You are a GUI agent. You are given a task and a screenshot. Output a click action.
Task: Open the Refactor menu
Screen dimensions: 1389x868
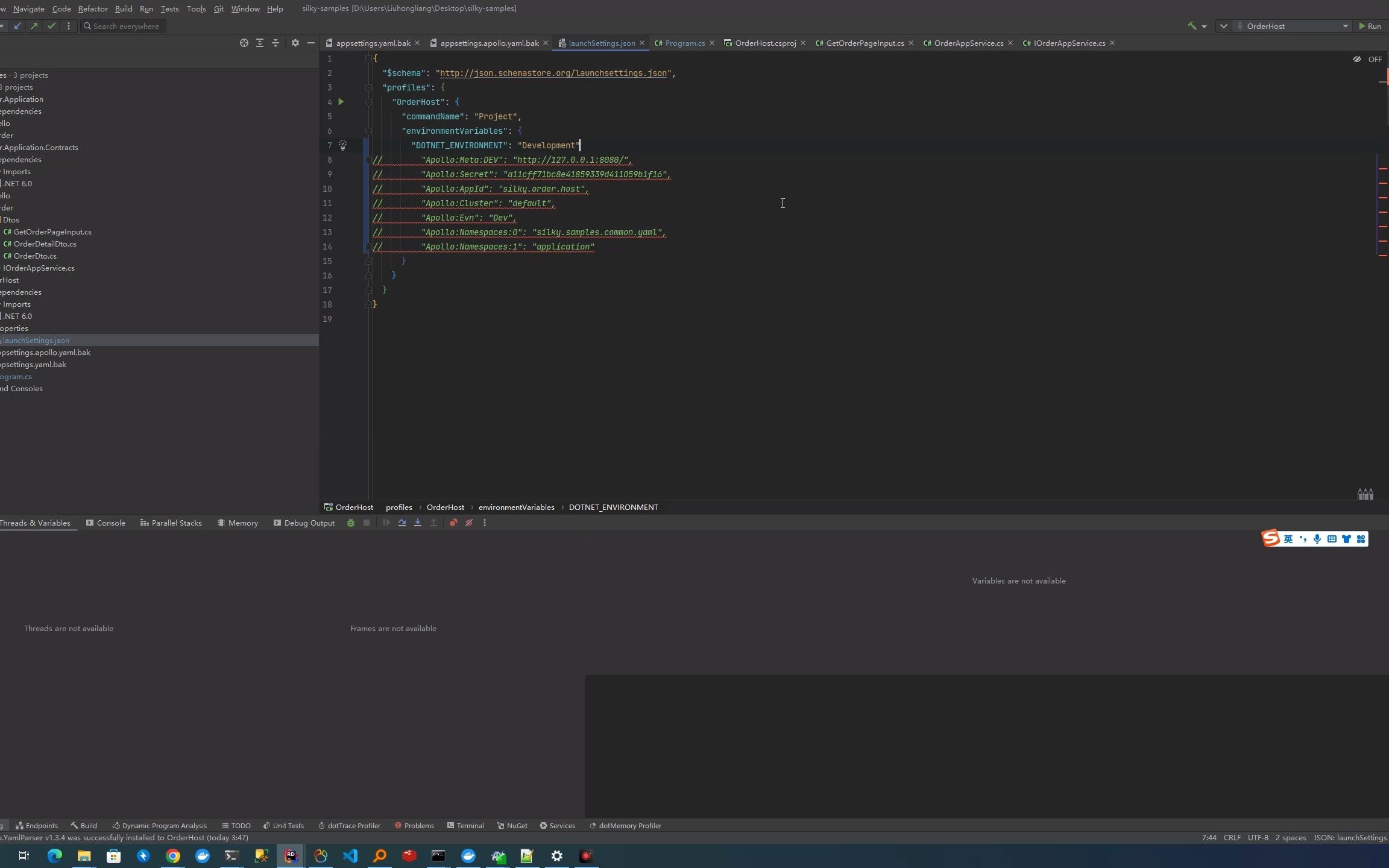coord(93,8)
